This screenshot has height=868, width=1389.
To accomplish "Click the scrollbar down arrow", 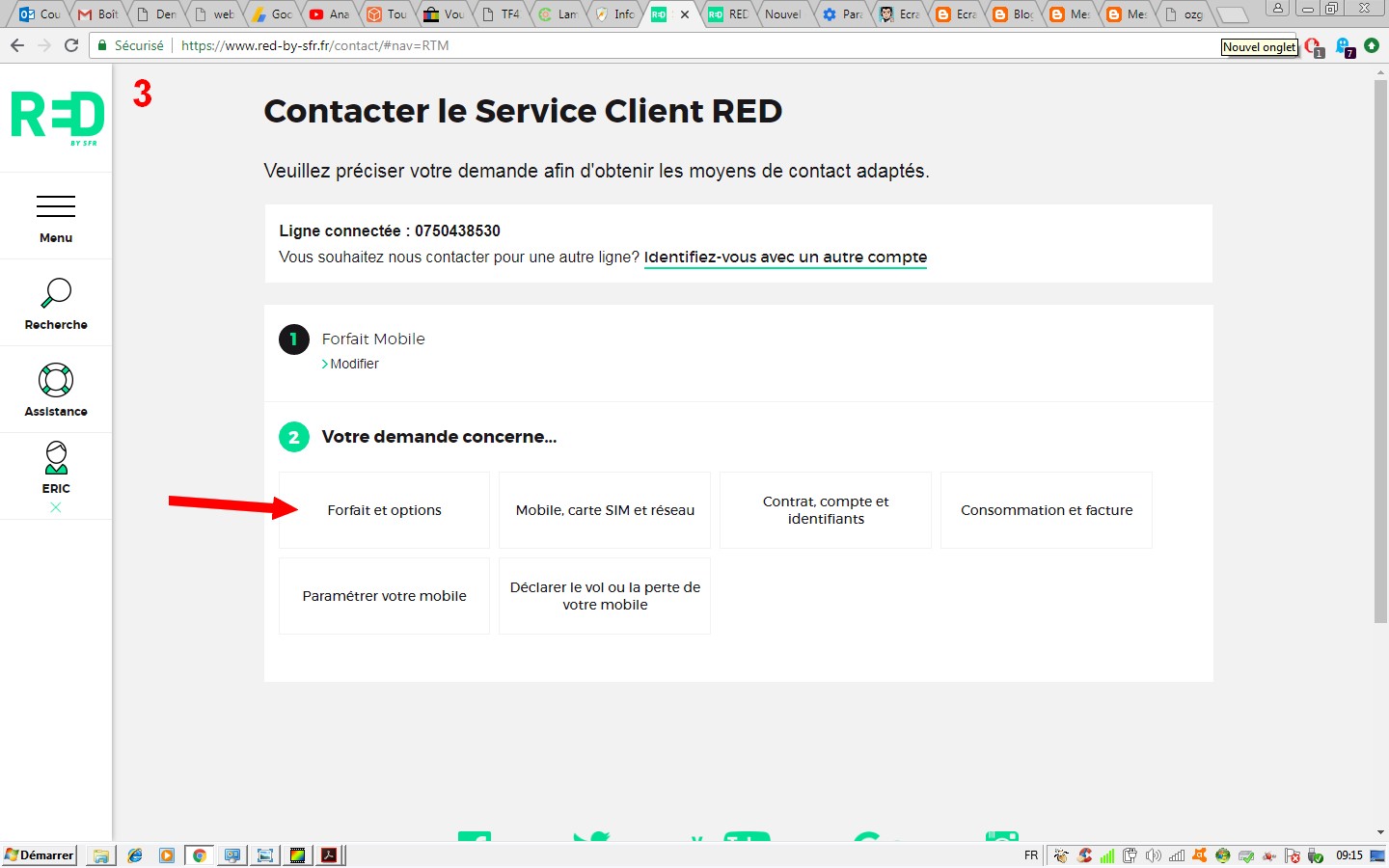I will 1380,832.
